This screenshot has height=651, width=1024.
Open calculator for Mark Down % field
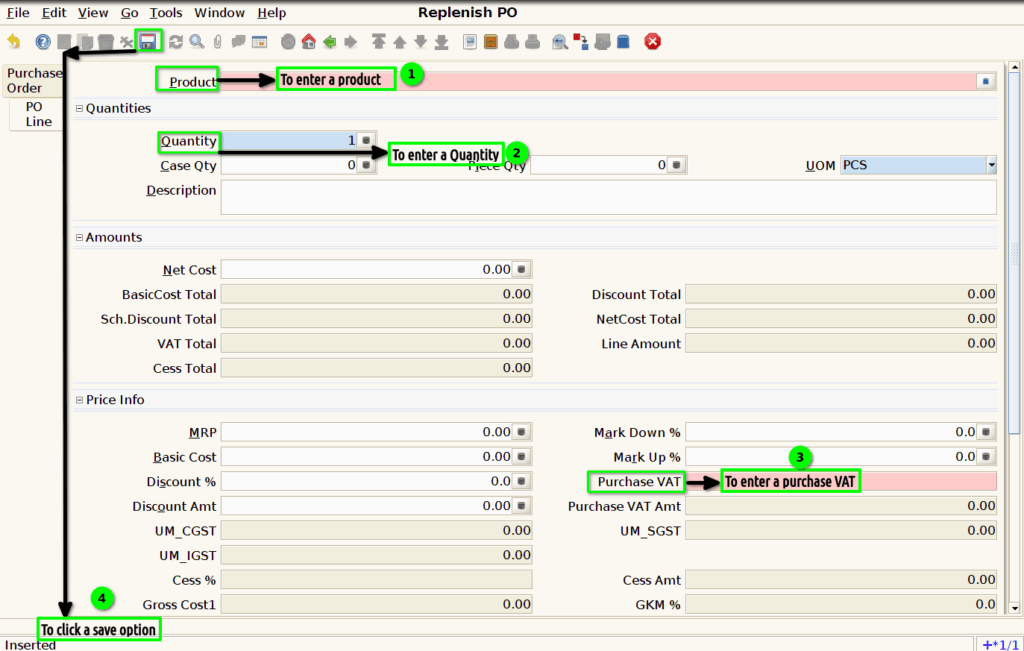click(986, 432)
